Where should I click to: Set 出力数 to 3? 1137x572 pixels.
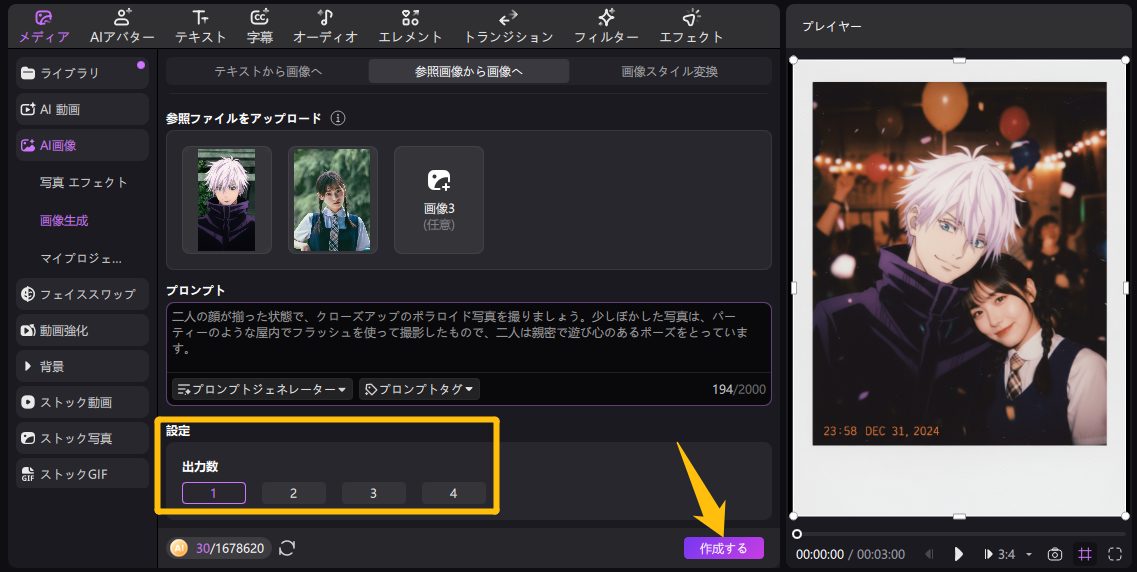373,493
